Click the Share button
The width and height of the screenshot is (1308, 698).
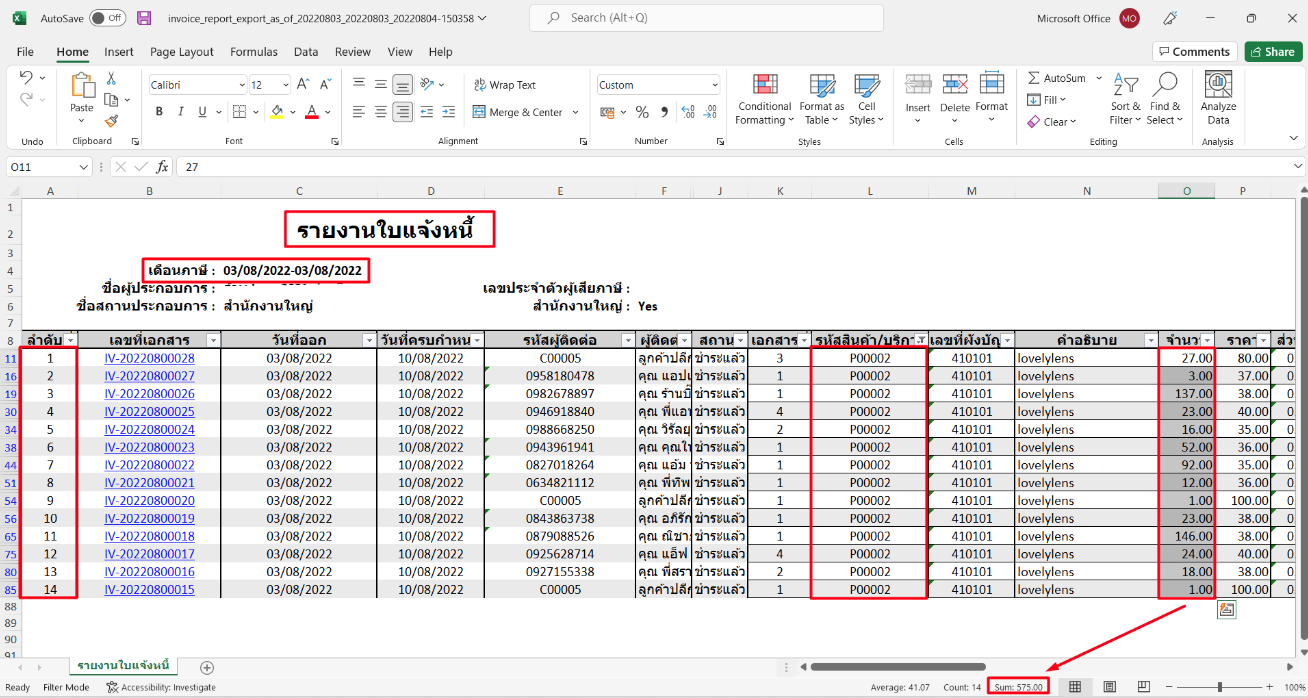[x=1273, y=52]
